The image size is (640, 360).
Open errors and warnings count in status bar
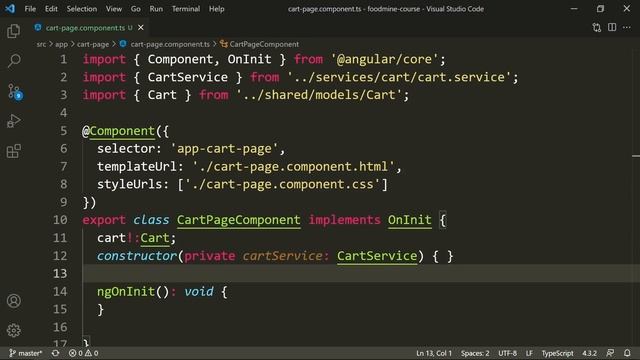click(83, 353)
